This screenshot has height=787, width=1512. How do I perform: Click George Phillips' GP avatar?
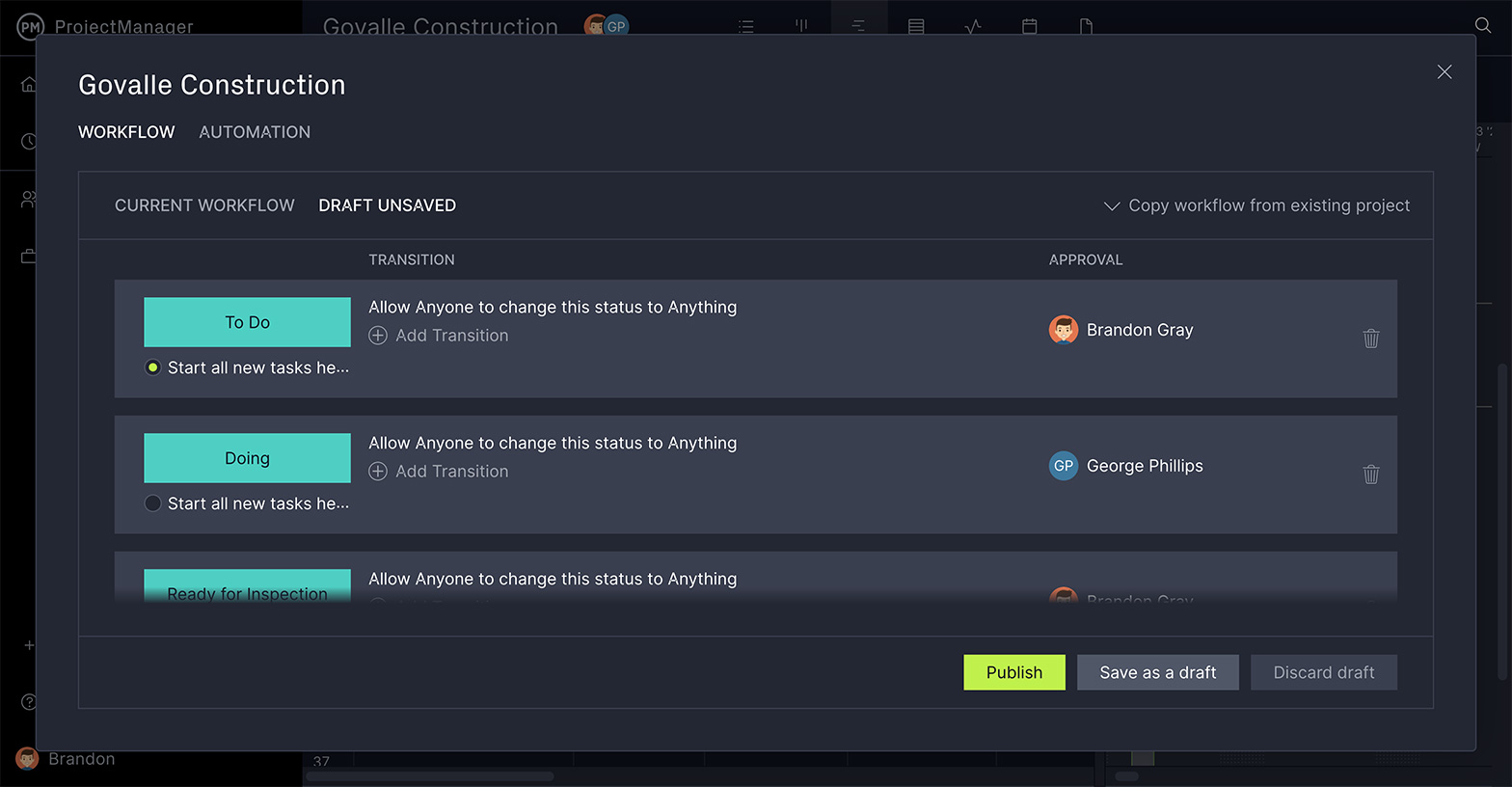[x=1063, y=466]
